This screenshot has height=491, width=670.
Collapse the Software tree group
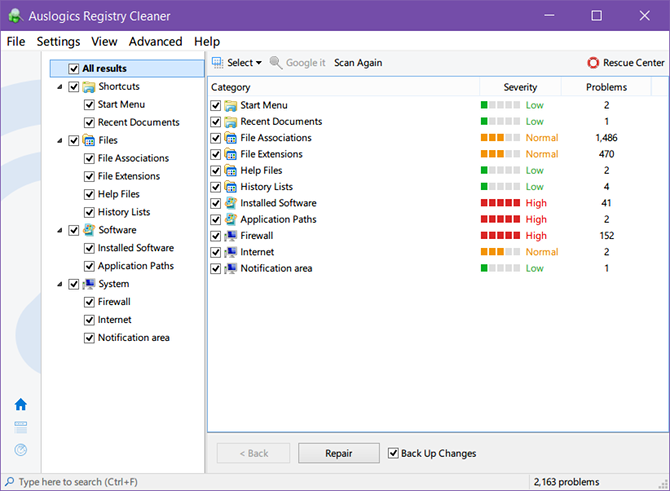60,230
